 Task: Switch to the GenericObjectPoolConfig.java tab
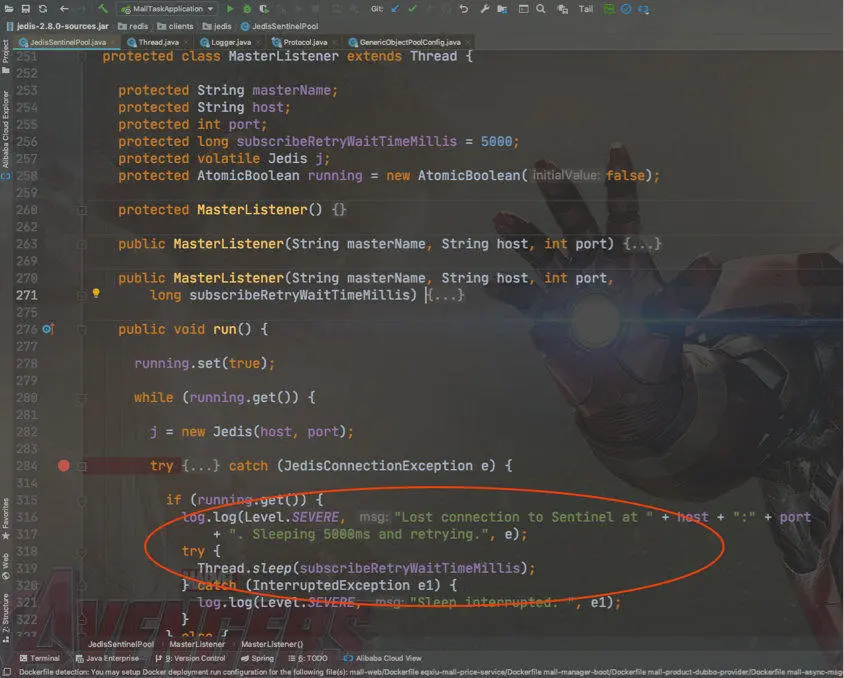pos(410,42)
